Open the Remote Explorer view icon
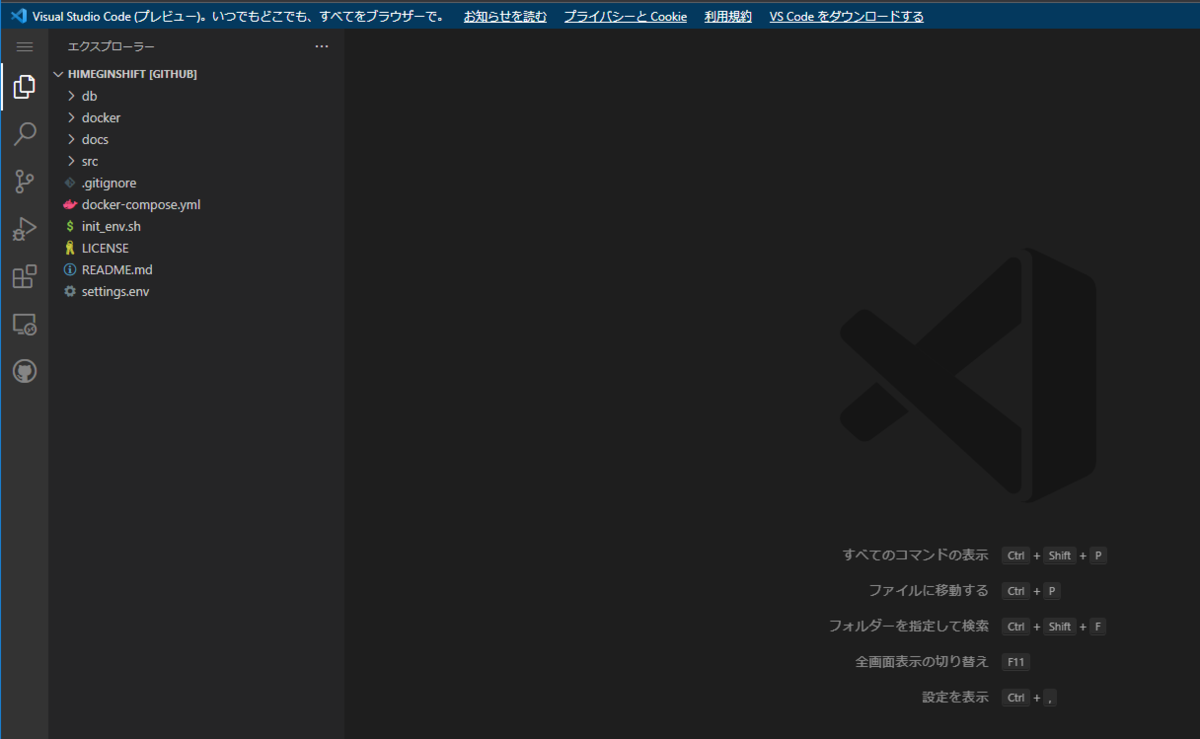The image size is (1200, 739). (x=25, y=325)
